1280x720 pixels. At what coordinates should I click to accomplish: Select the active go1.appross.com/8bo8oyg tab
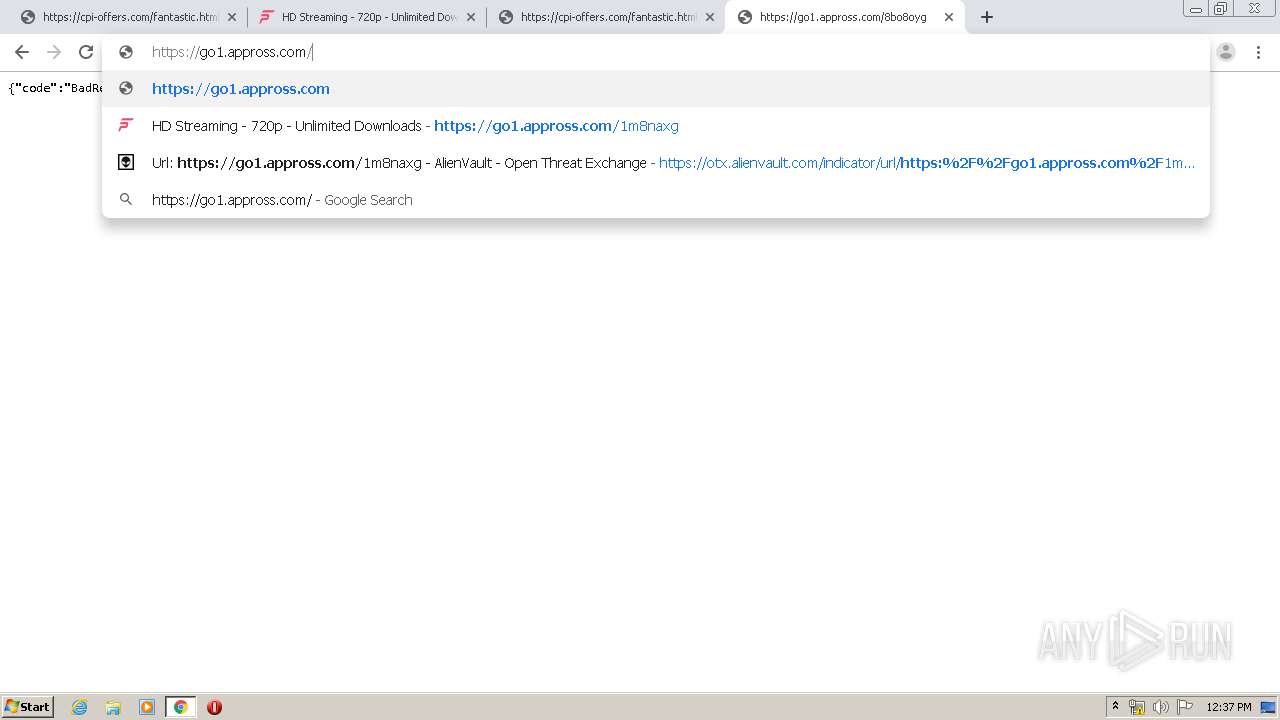click(x=844, y=17)
